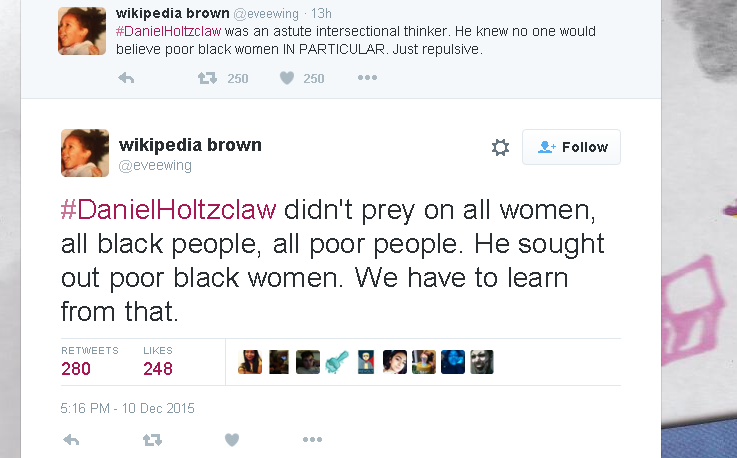Retweet the top tweet with 250 retweets
The width and height of the screenshot is (737, 458).
[207, 78]
